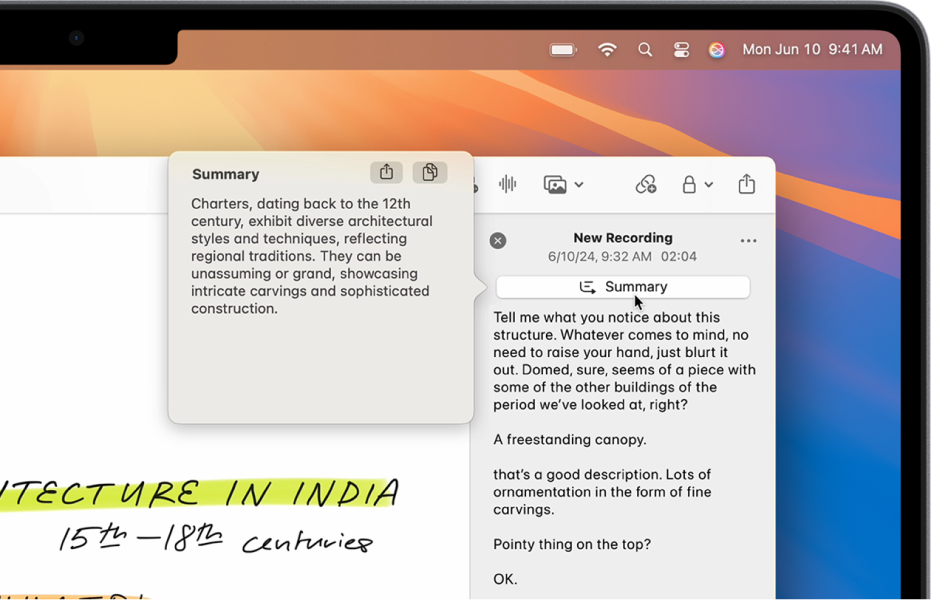The width and height of the screenshot is (932, 602).
Task: Click the lock note icon
Action: coord(689,185)
